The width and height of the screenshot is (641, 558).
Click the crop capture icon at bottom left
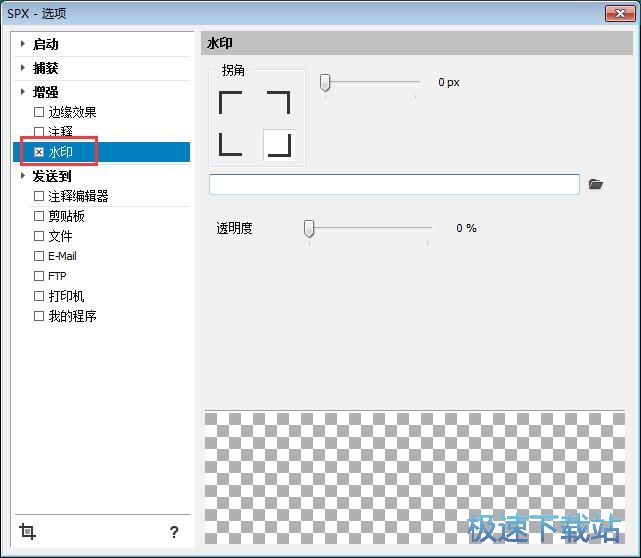click(27, 531)
